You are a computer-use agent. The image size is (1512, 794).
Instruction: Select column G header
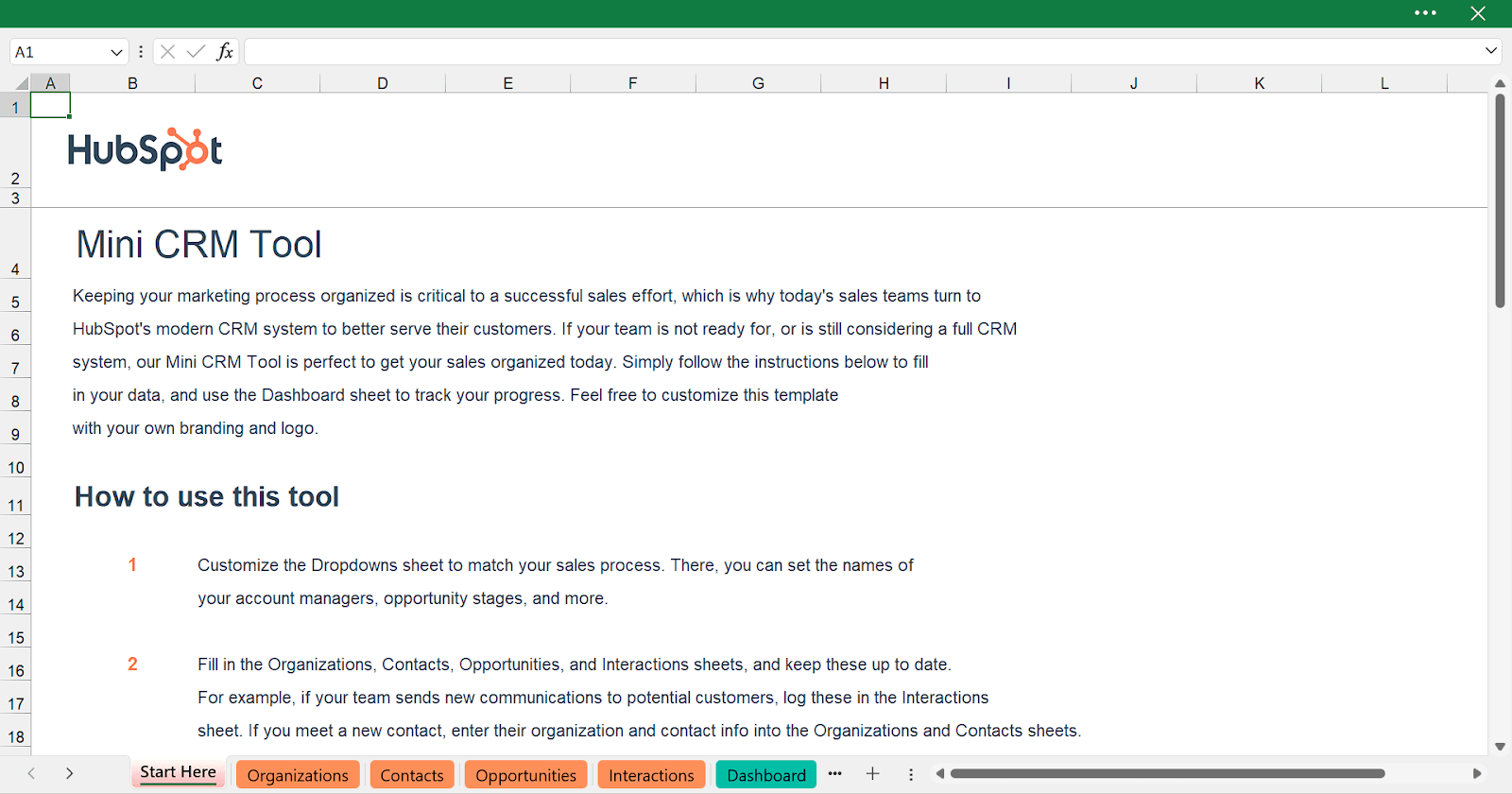[759, 83]
